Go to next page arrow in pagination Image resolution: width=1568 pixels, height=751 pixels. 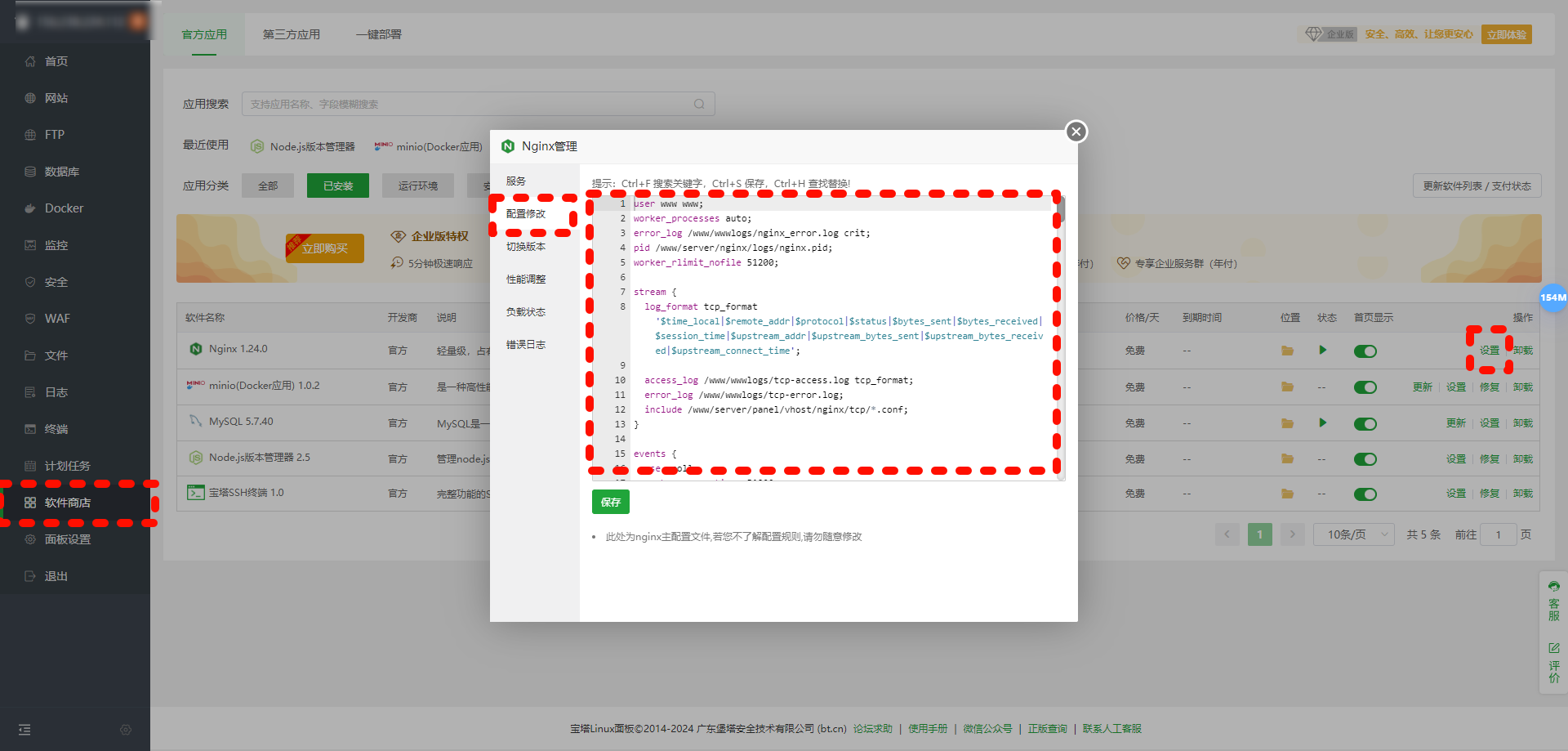(1293, 534)
